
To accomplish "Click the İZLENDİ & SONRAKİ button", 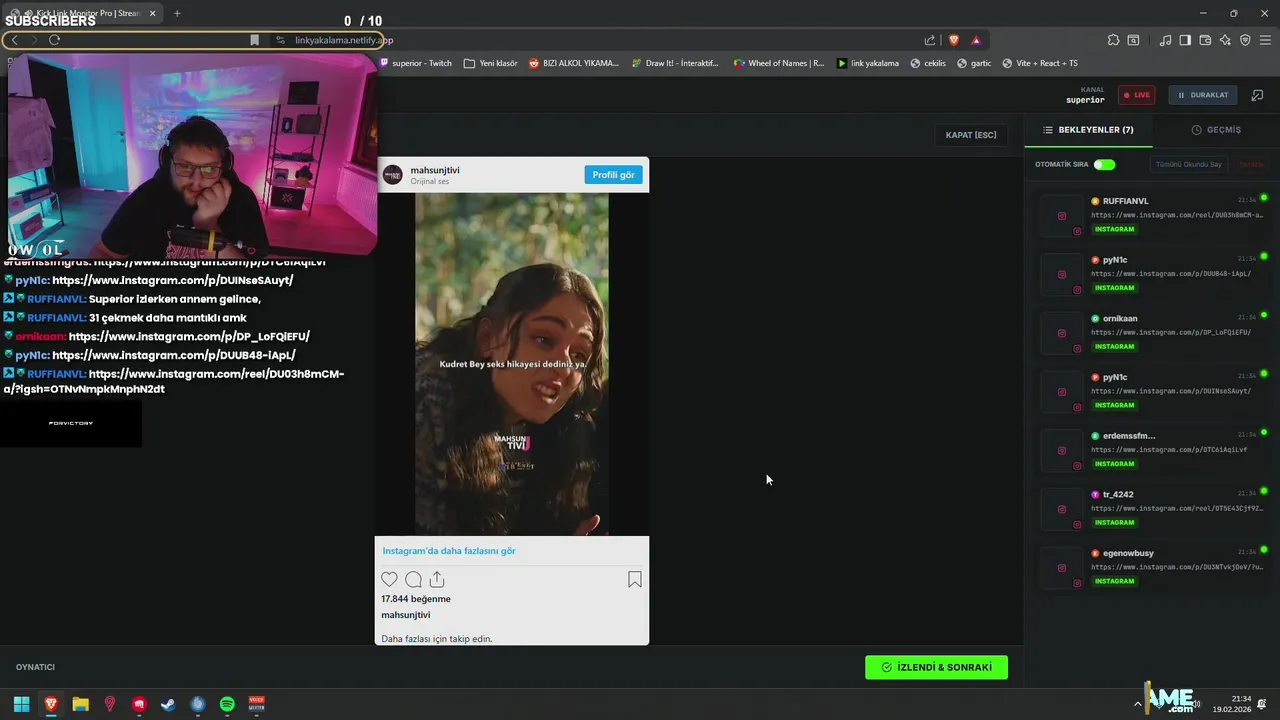I will [x=936, y=667].
